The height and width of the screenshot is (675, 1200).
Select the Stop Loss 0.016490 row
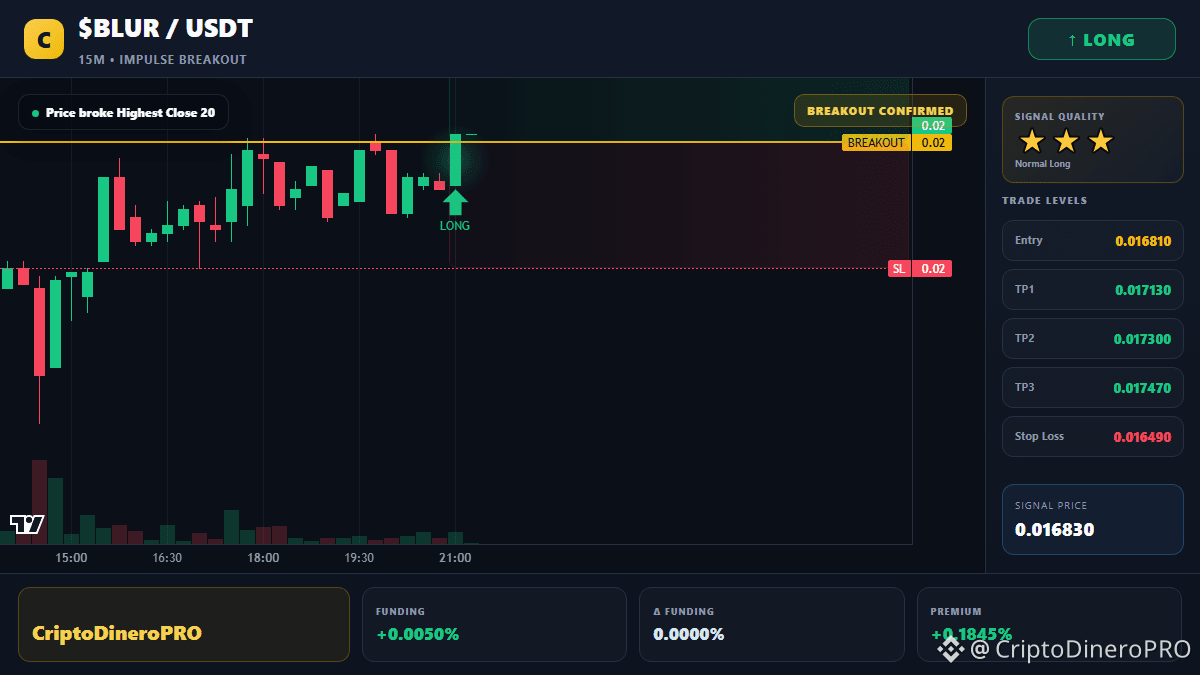[1092, 436]
